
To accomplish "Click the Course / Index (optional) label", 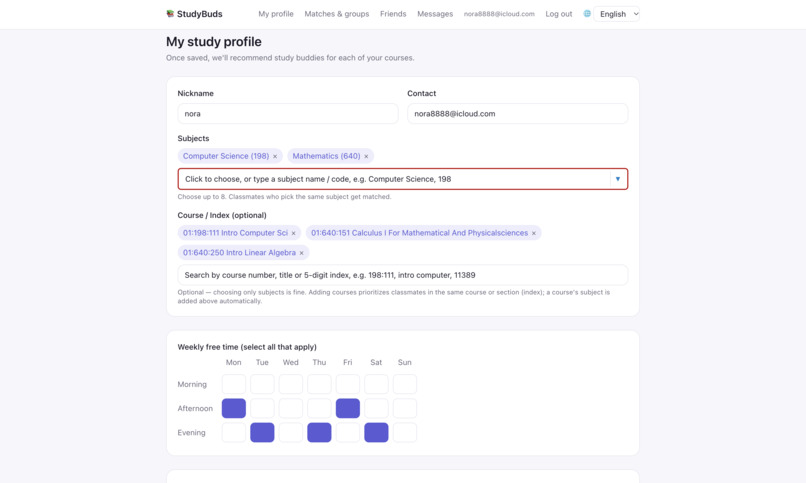I will click(x=222, y=215).
